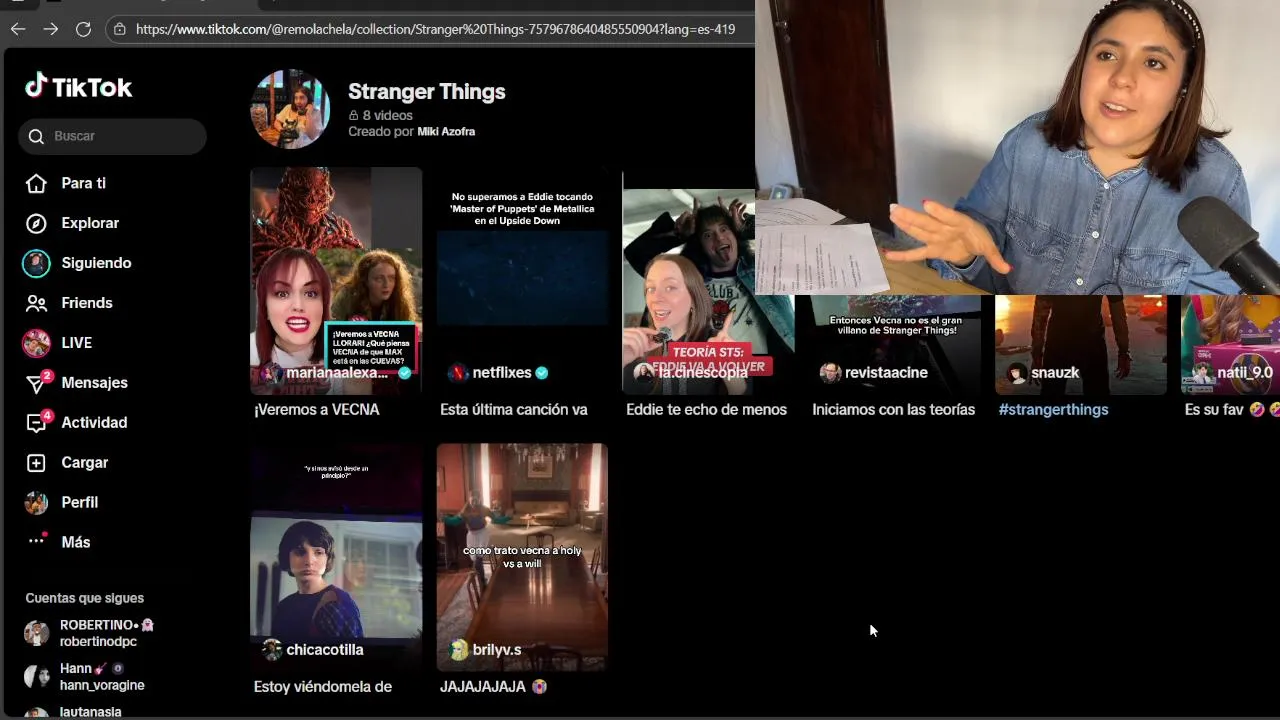The image size is (1280, 720).
Task: Open the revistaacine Vecna video
Action: [x=894, y=345]
